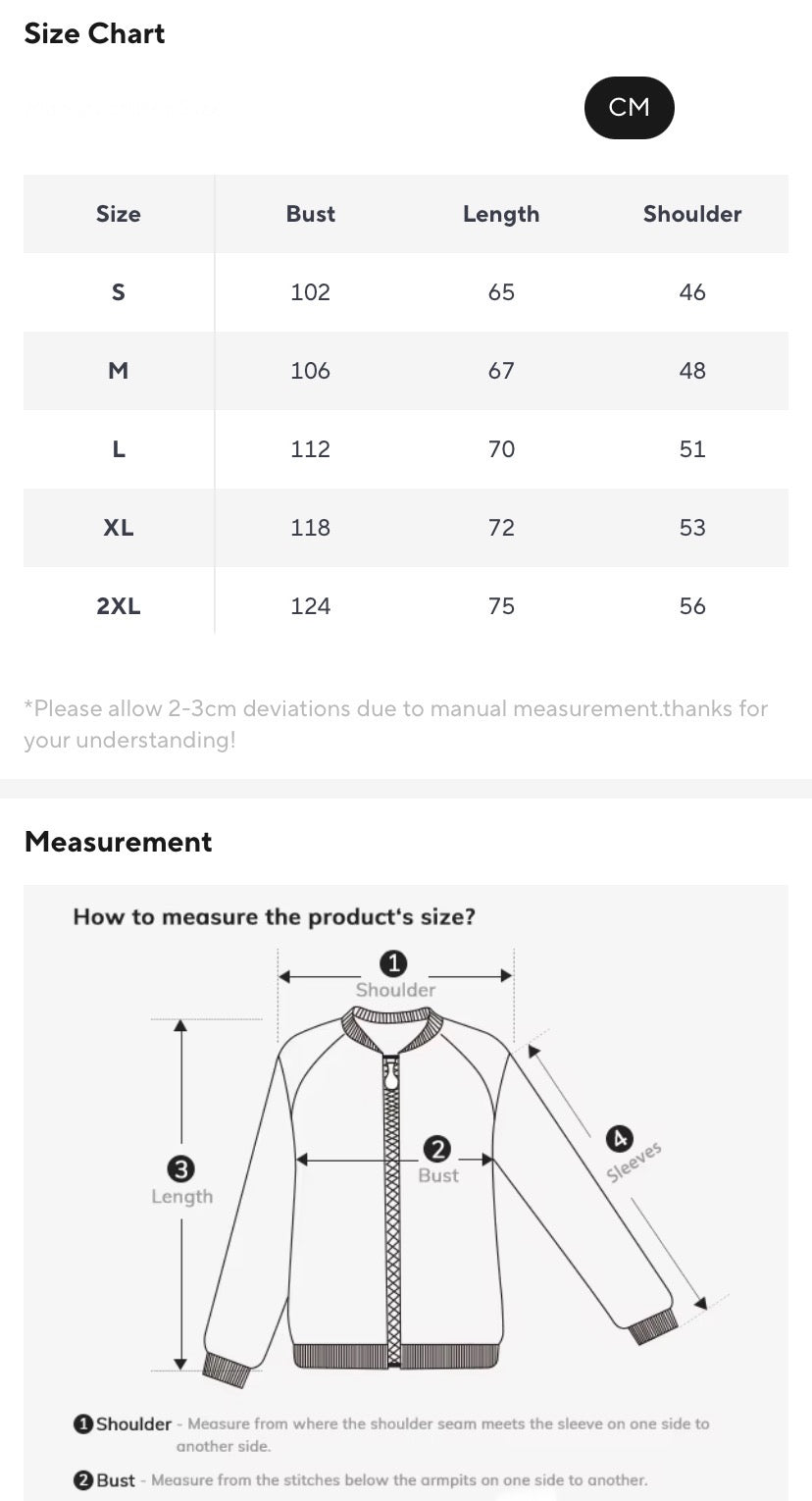Click the Length column header
Viewport: 812px width, 1501px height.
tap(501, 214)
